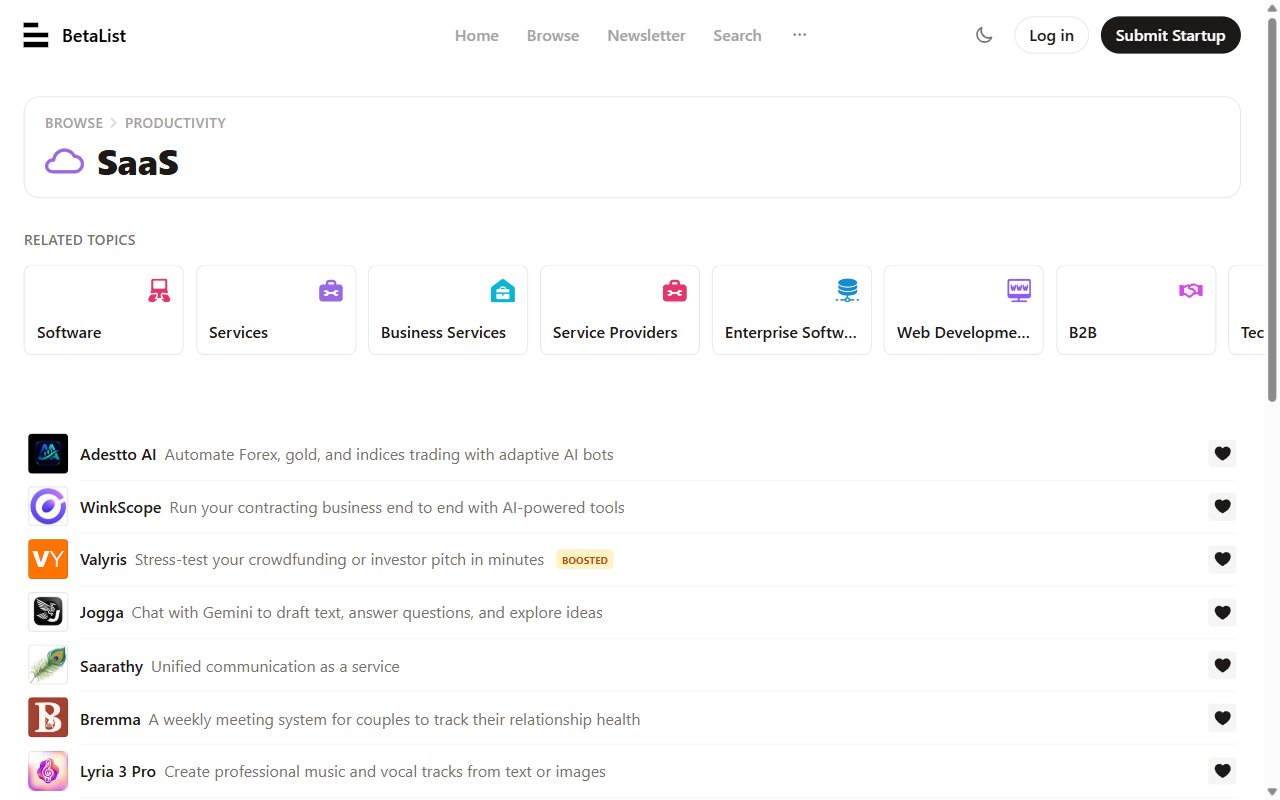
Task: Like Lyria 3 Pro with heart button
Action: [x=1222, y=771]
